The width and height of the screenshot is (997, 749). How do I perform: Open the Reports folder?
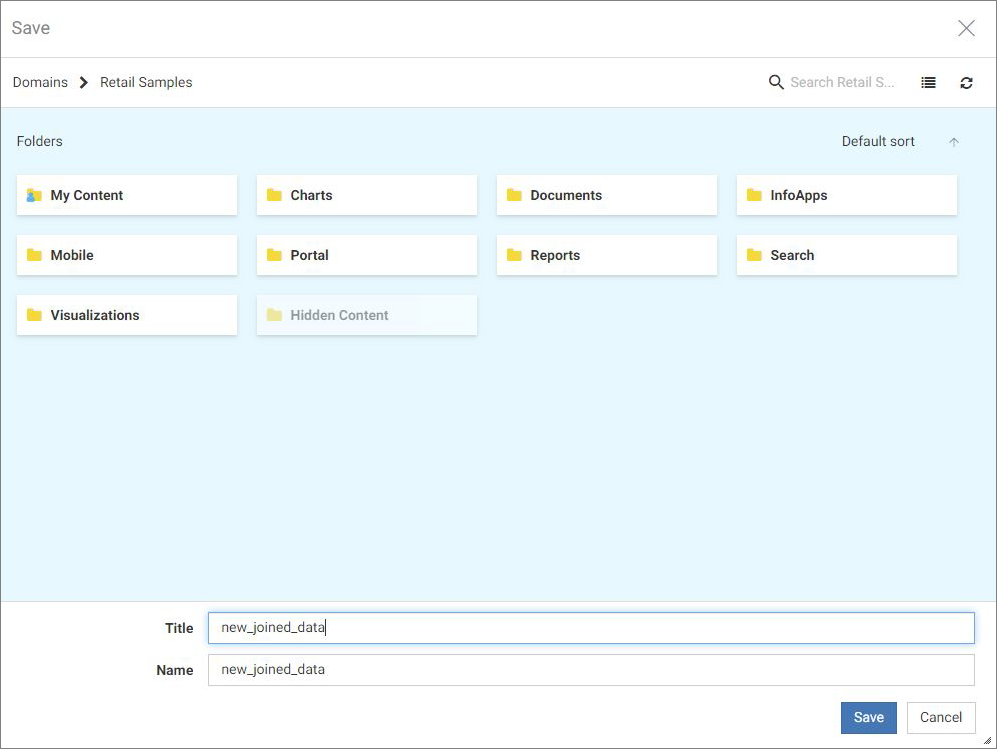point(607,255)
